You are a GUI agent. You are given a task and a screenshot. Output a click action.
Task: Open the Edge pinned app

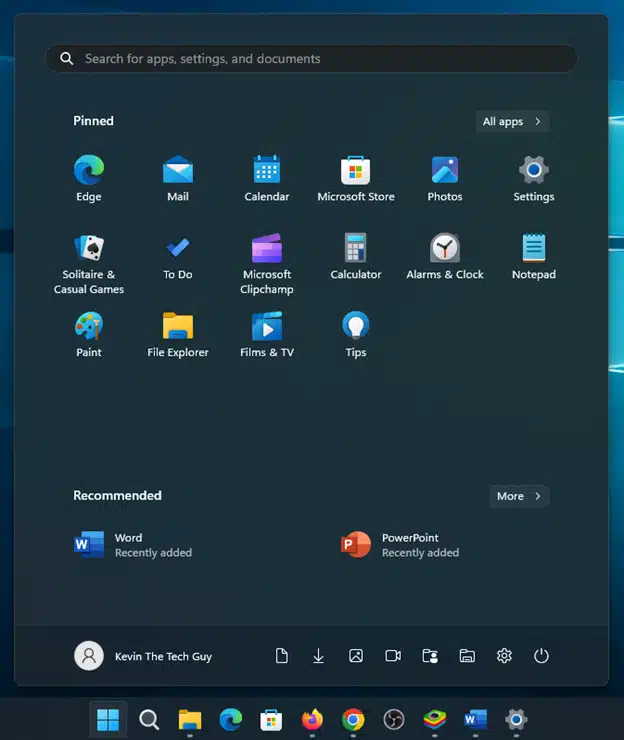tap(89, 178)
